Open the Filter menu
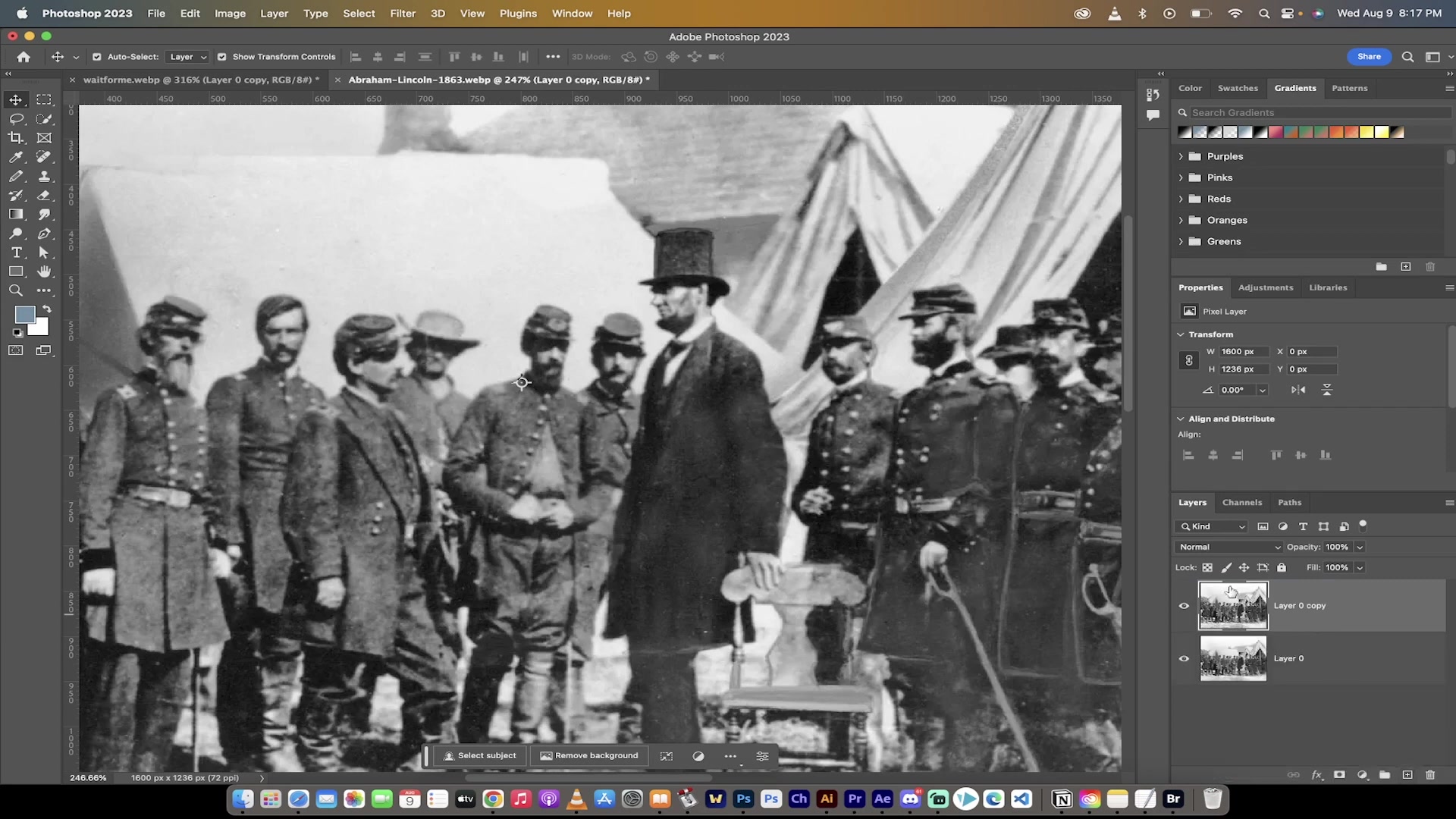Image resolution: width=1456 pixels, height=819 pixels. 403,14
